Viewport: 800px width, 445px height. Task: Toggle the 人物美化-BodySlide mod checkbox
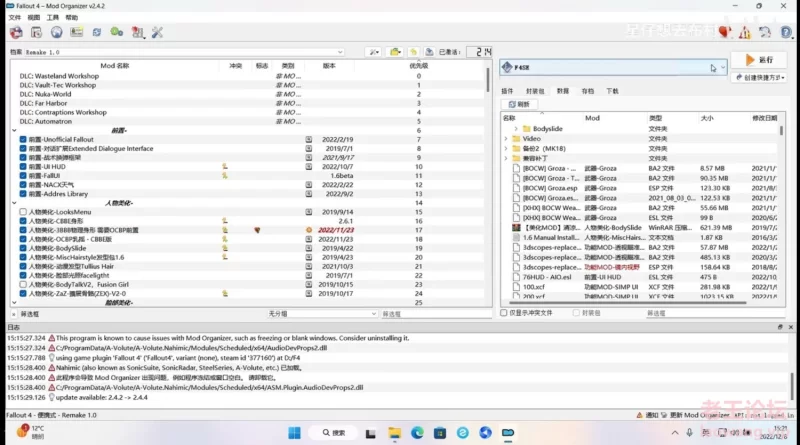point(23,248)
